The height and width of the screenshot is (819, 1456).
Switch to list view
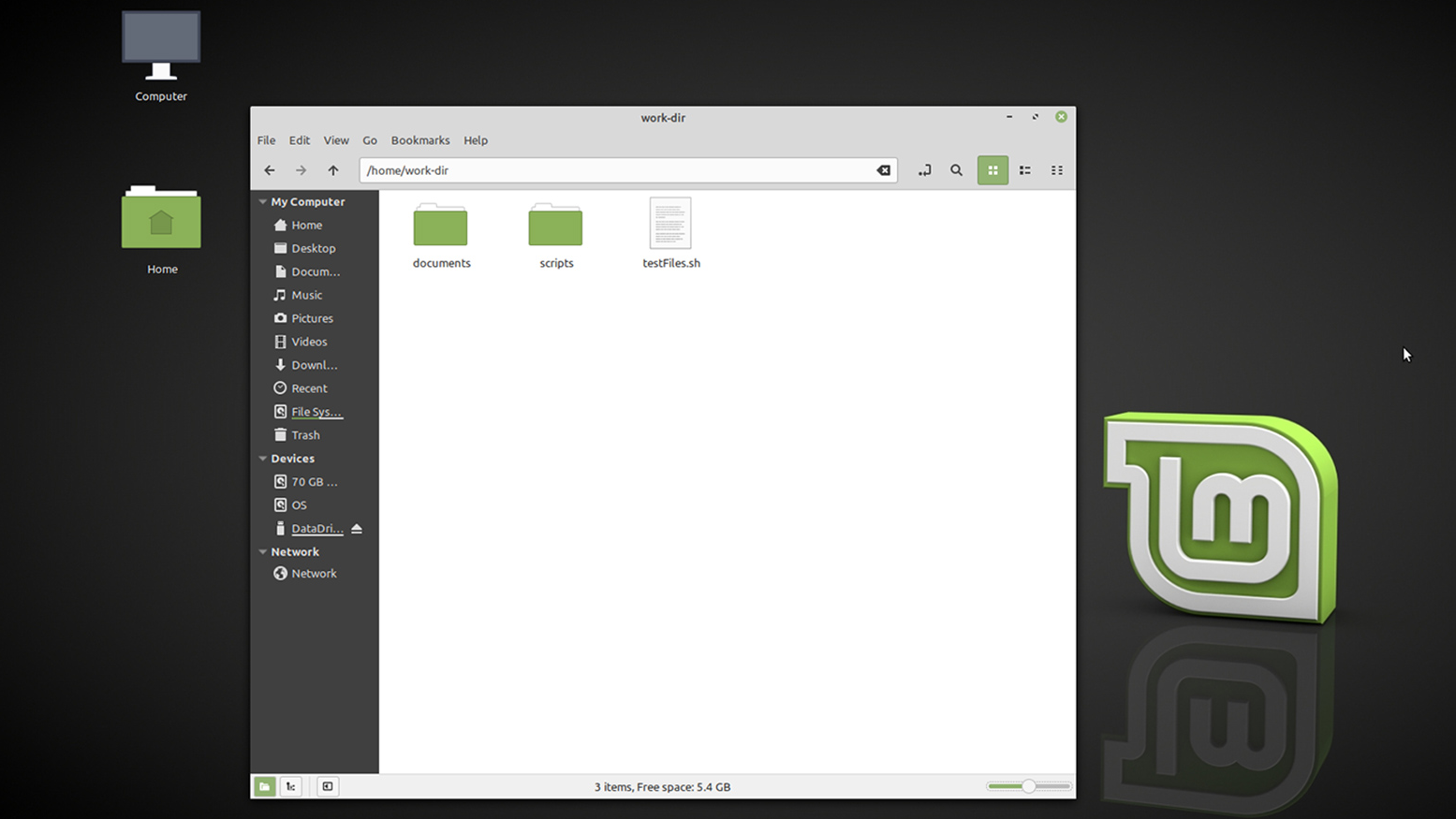tap(1025, 170)
